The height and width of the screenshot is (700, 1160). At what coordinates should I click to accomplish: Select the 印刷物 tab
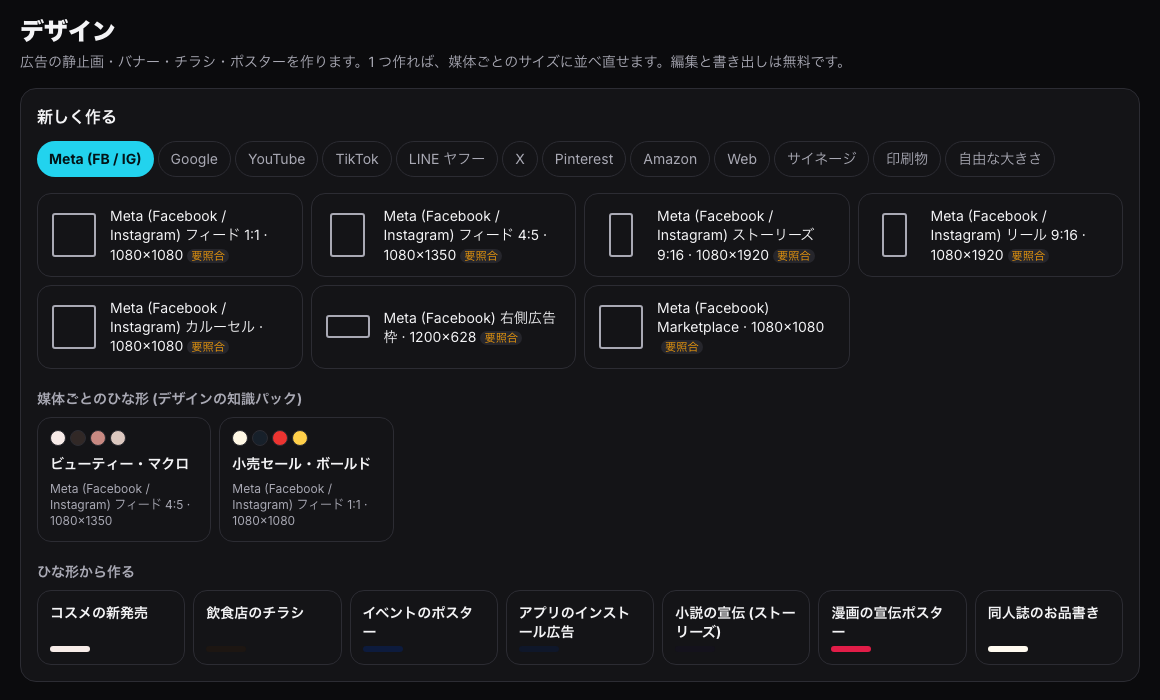[906, 159]
